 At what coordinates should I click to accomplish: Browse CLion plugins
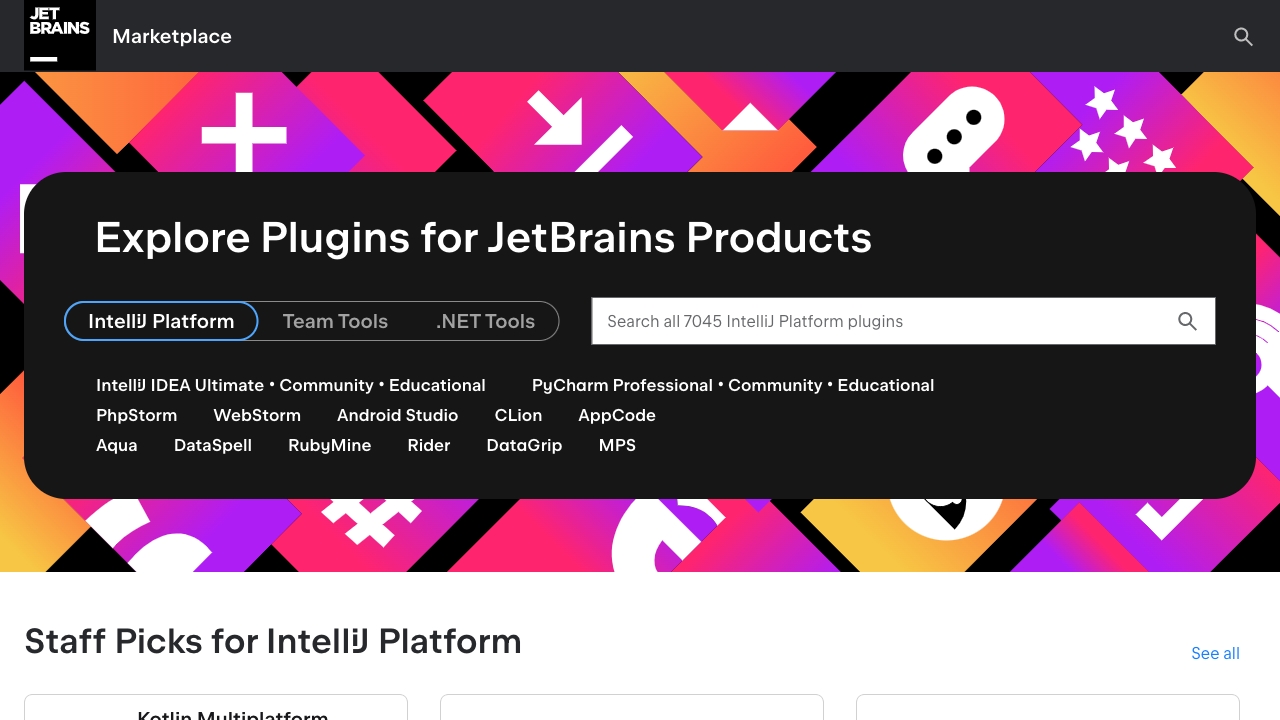(518, 415)
